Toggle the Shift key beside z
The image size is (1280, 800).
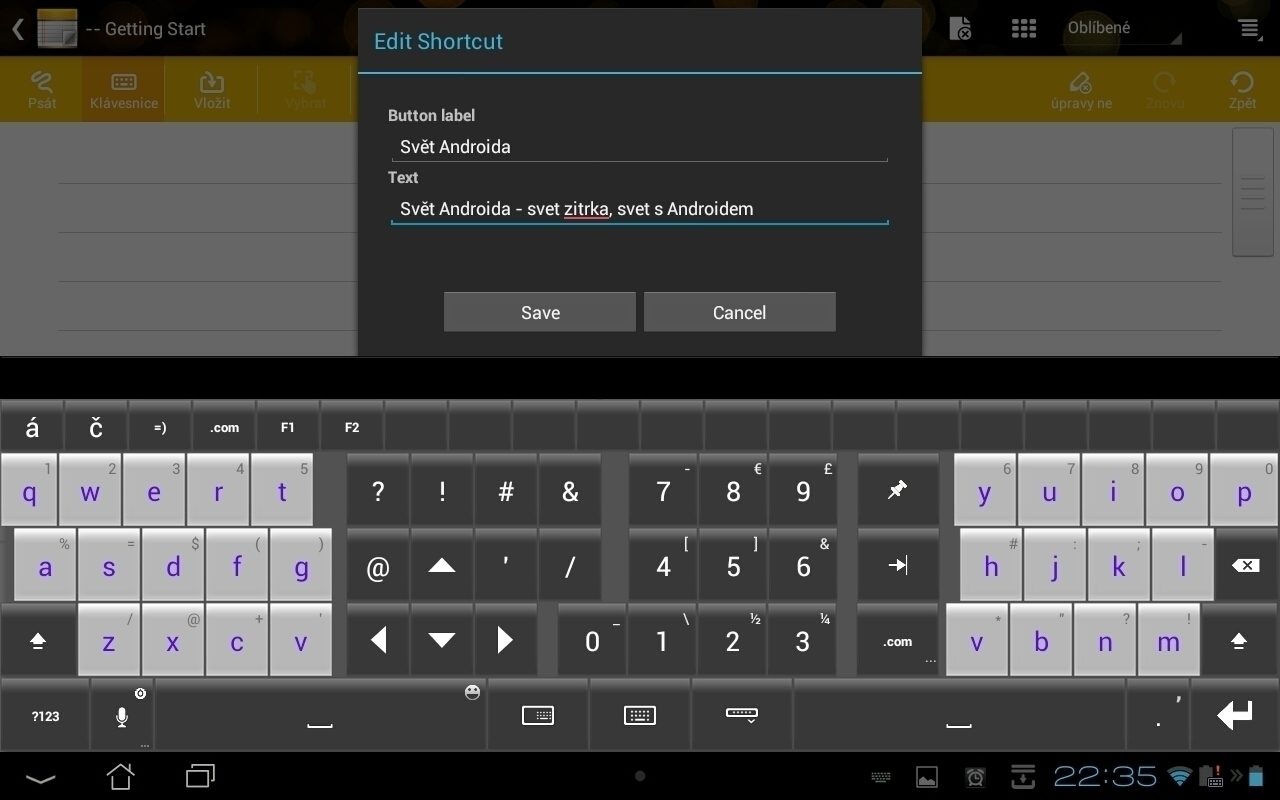click(x=38, y=640)
